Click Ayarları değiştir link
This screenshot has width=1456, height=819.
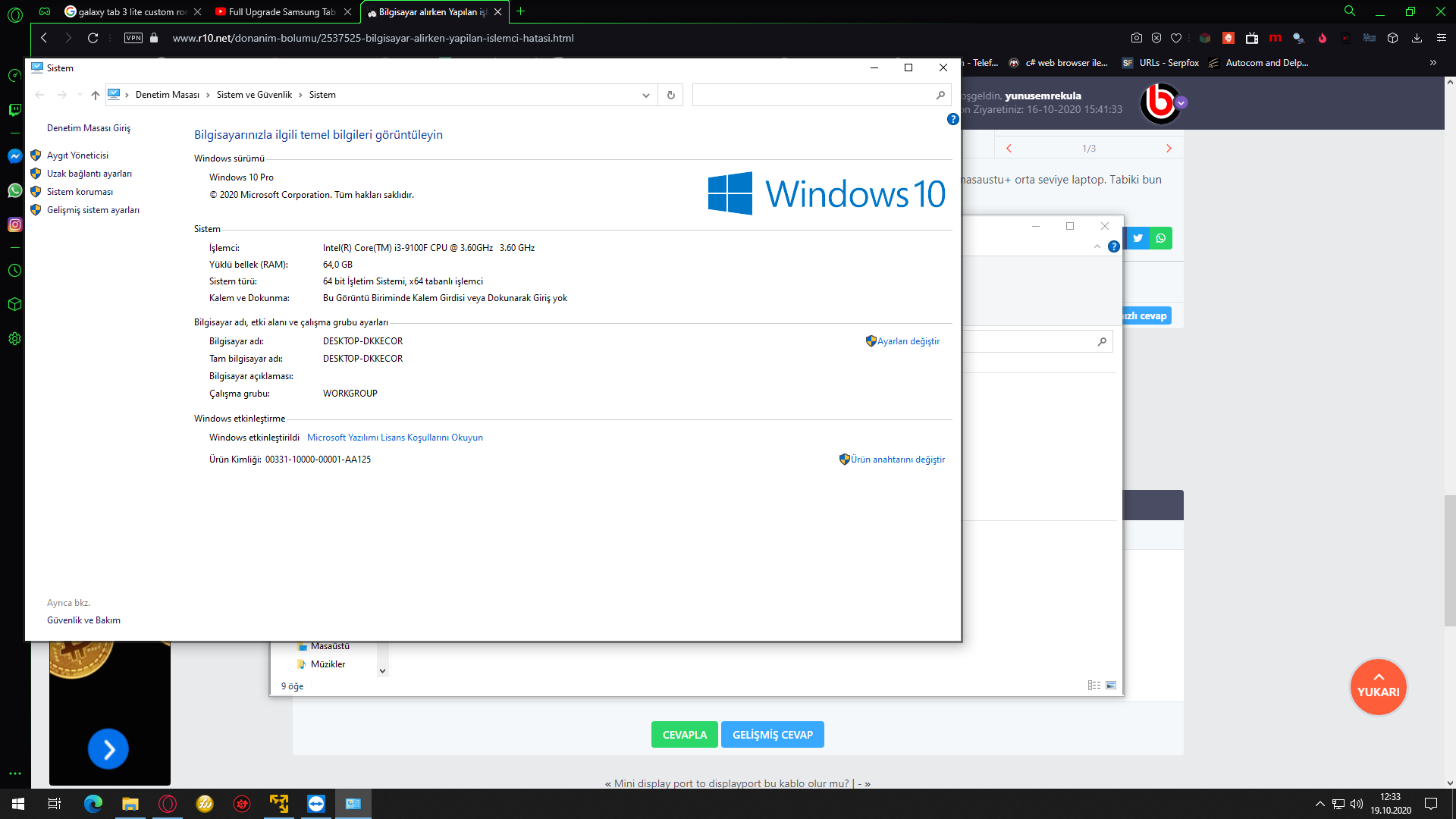[908, 341]
